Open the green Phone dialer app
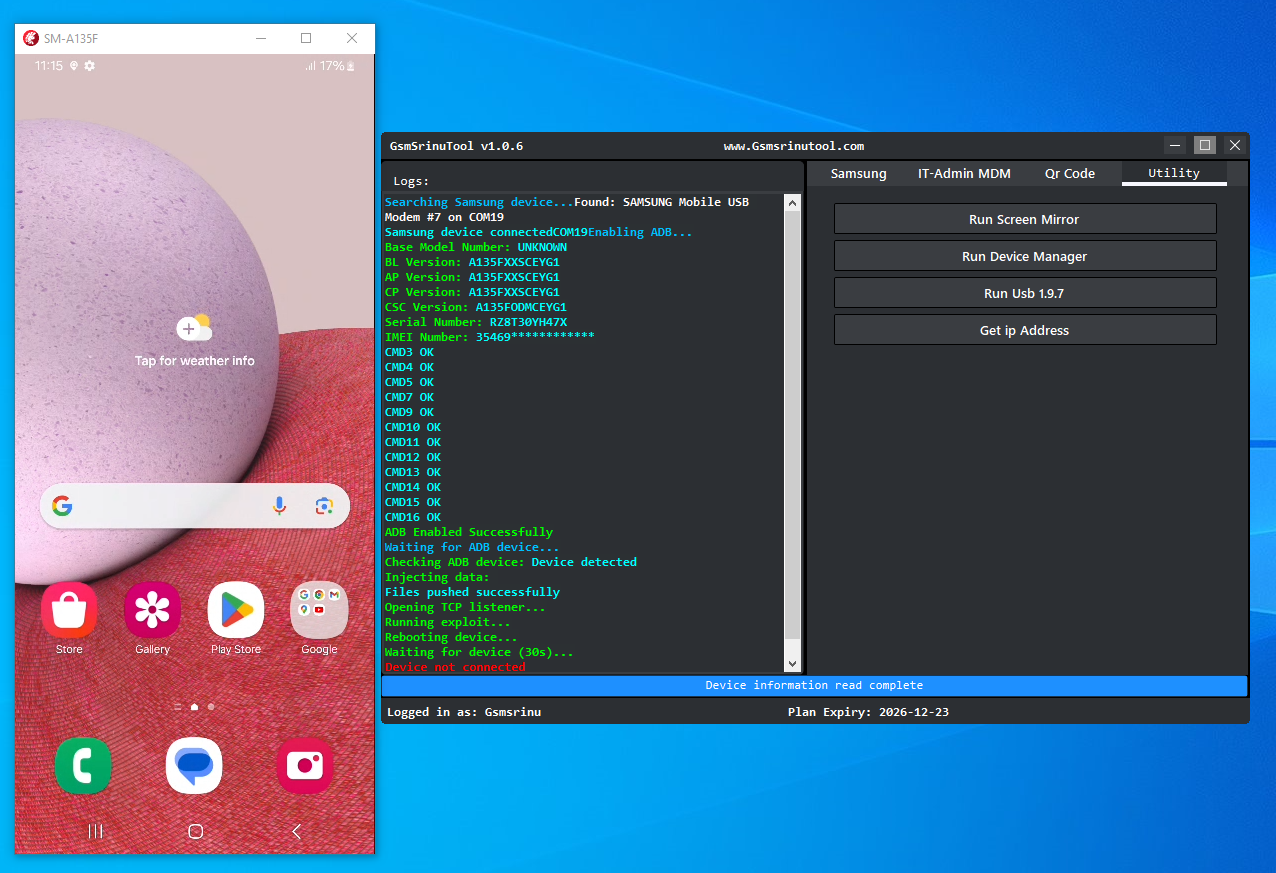 tap(83, 766)
